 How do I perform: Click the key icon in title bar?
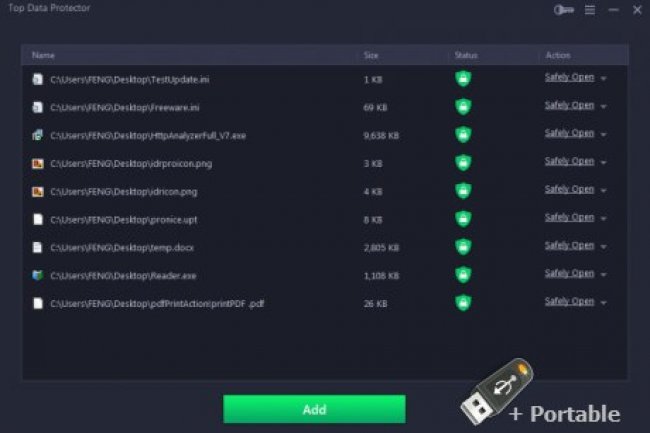tap(564, 10)
